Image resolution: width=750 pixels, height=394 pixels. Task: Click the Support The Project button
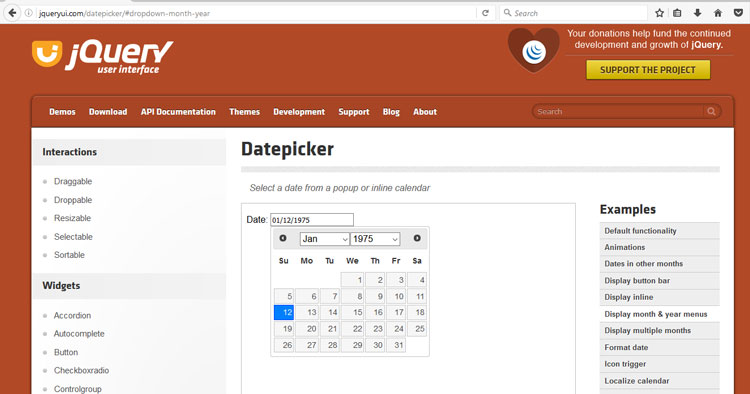648,70
